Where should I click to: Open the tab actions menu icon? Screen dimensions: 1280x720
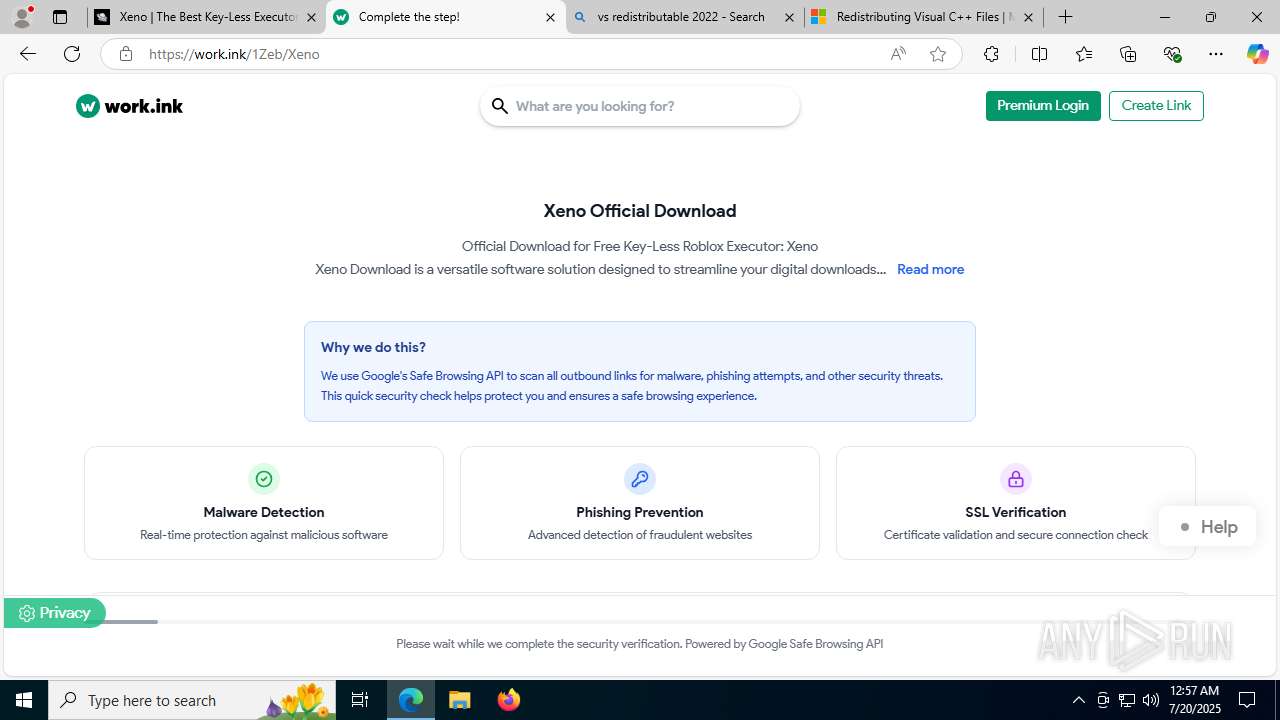click(x=60, y=17)
